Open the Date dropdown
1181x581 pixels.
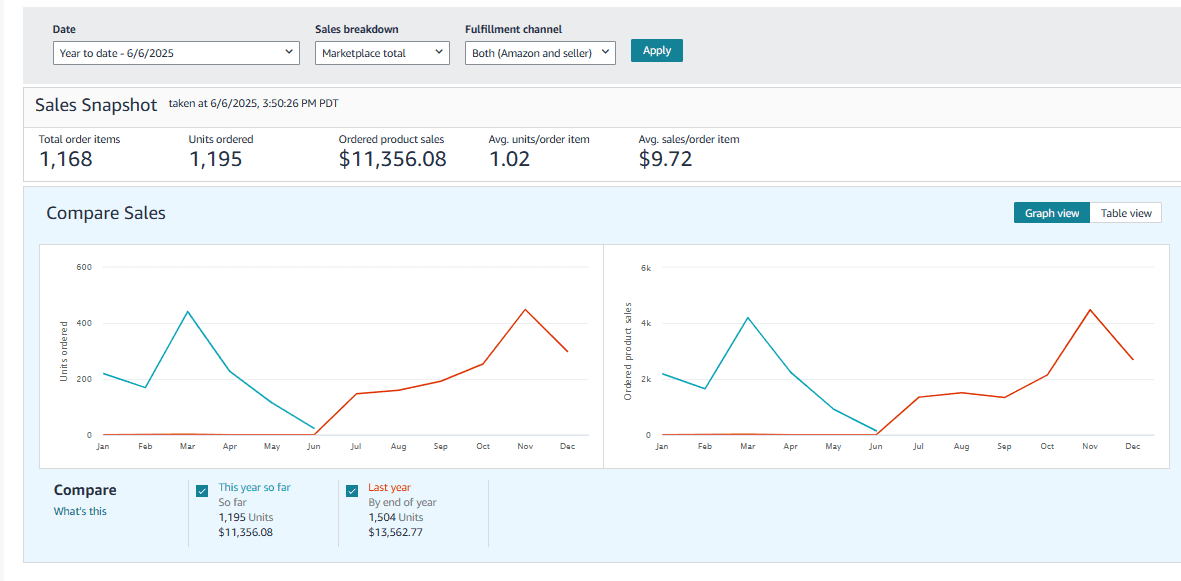point(176,53)
